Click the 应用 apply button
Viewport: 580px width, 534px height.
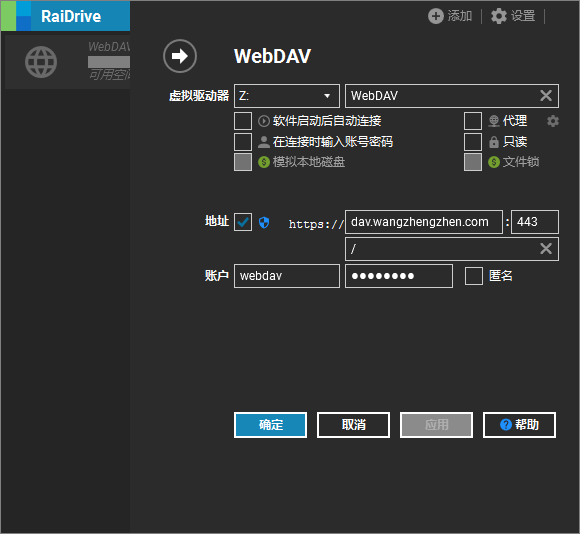click(x=436, y=425)
